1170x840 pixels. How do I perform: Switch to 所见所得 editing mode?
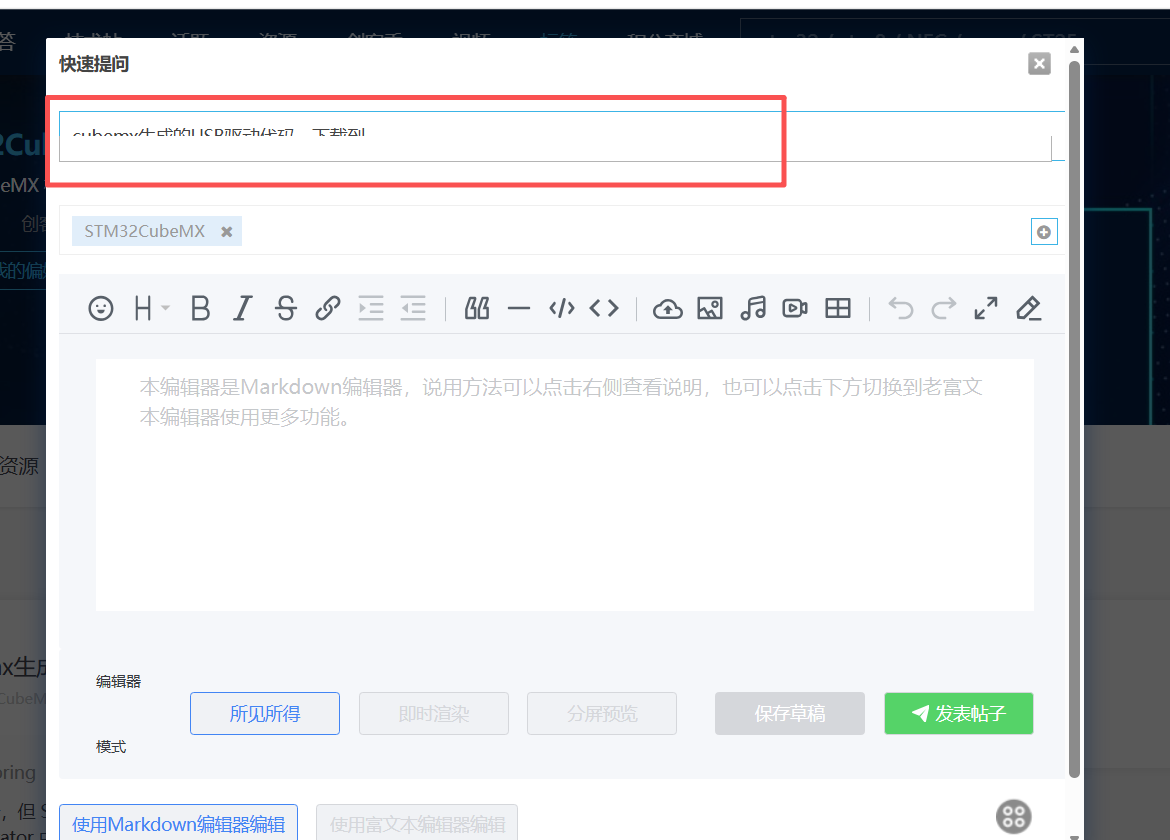[265, 714]
